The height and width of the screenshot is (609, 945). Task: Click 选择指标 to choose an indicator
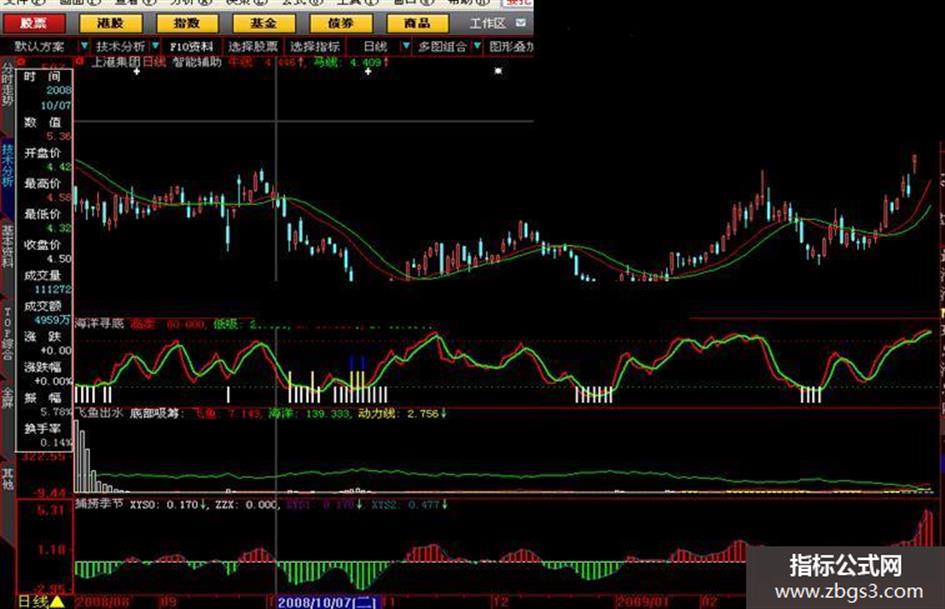tap(315, 46)
